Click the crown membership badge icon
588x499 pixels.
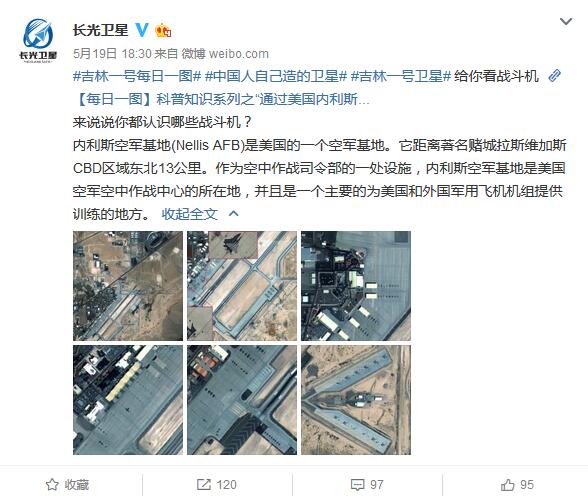tap(163, 30)
